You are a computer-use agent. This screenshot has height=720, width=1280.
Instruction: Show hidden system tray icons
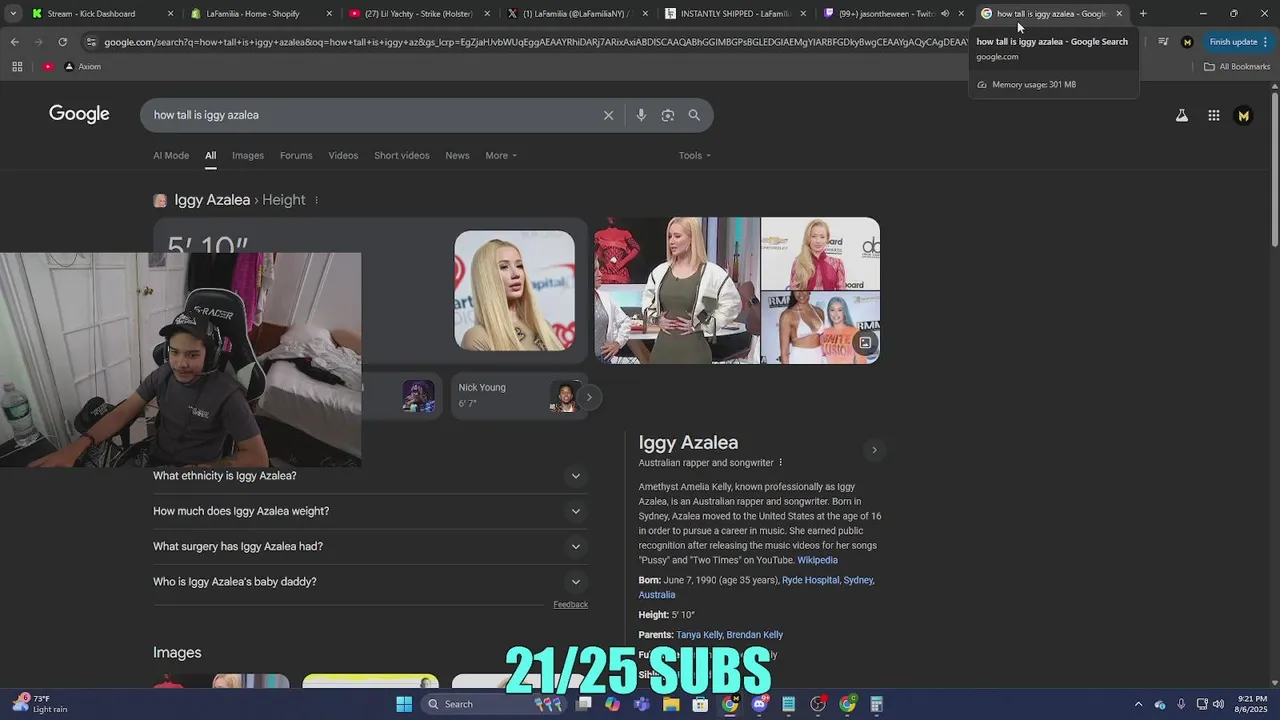click(x=1138, y=704)
